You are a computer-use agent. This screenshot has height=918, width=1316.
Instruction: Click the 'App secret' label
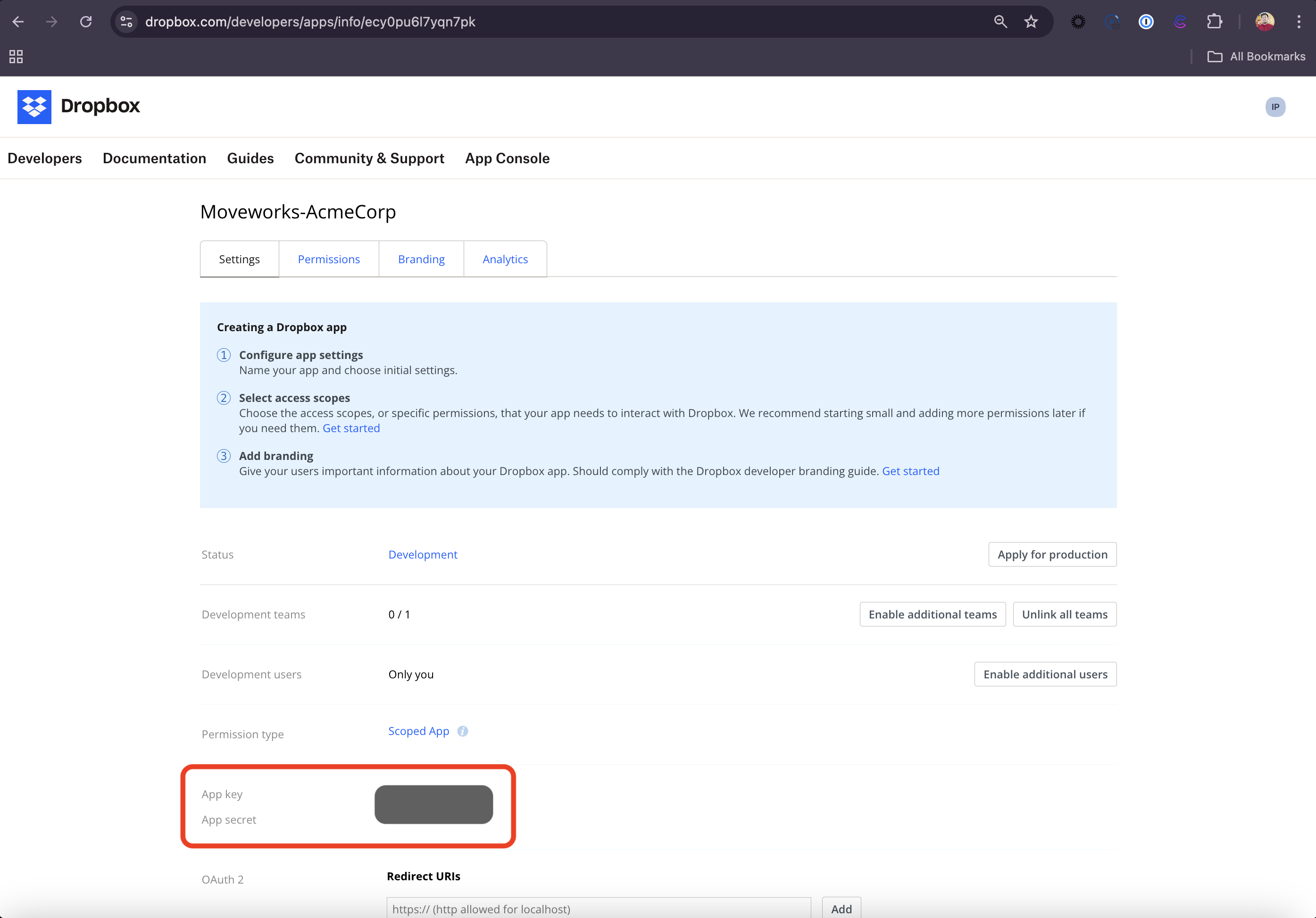tap(229, 820)
